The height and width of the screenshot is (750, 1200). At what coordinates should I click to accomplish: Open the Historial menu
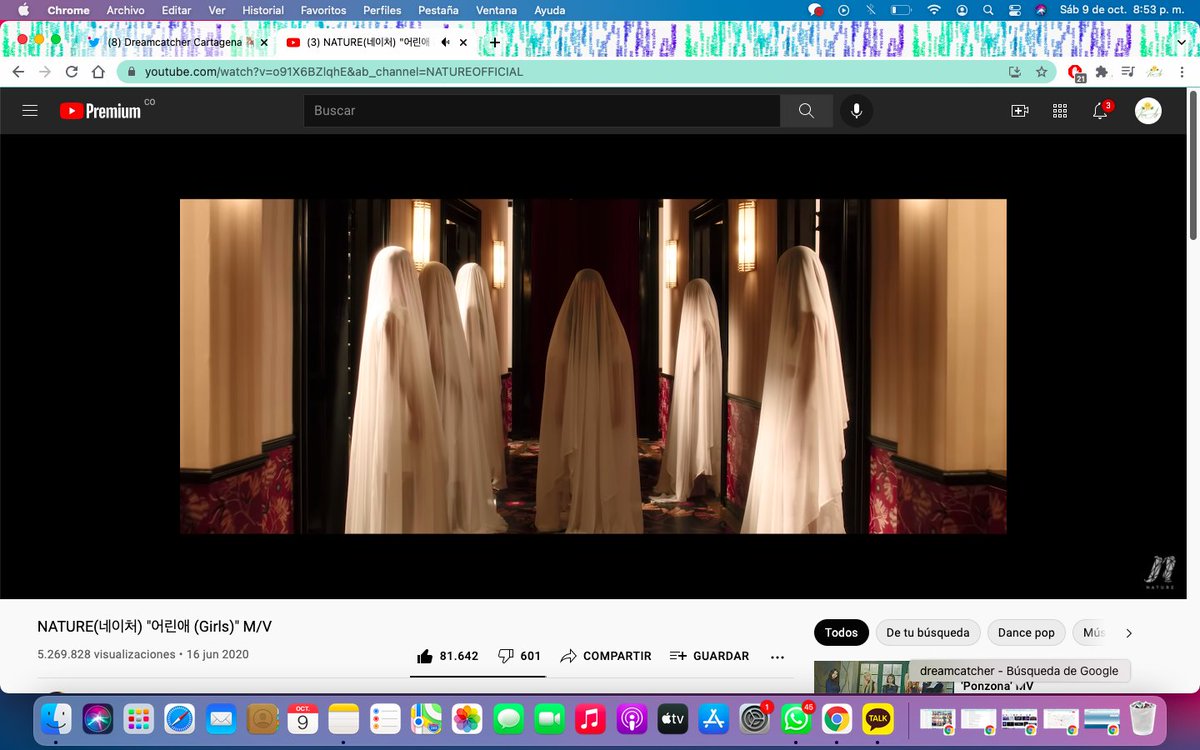(263, 10)
